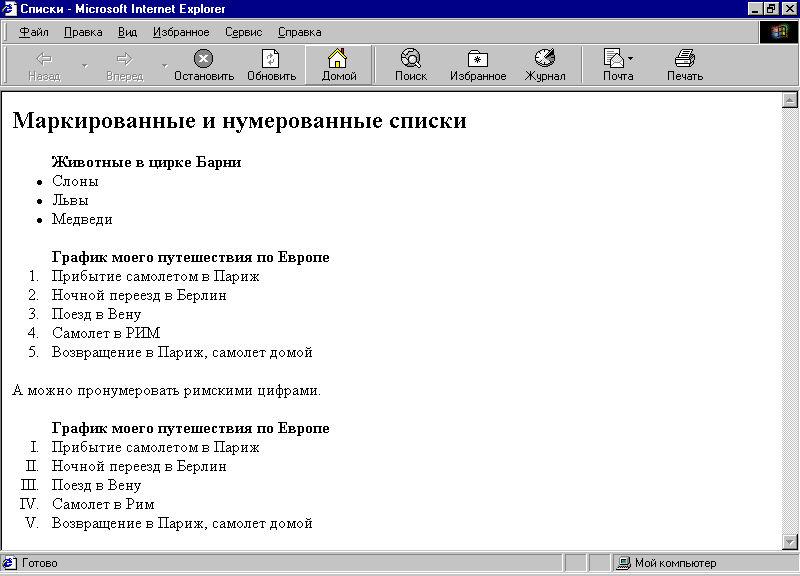
Task: Open the Favorites (Избранное) toolbar icon
Action: coord(478,59)
